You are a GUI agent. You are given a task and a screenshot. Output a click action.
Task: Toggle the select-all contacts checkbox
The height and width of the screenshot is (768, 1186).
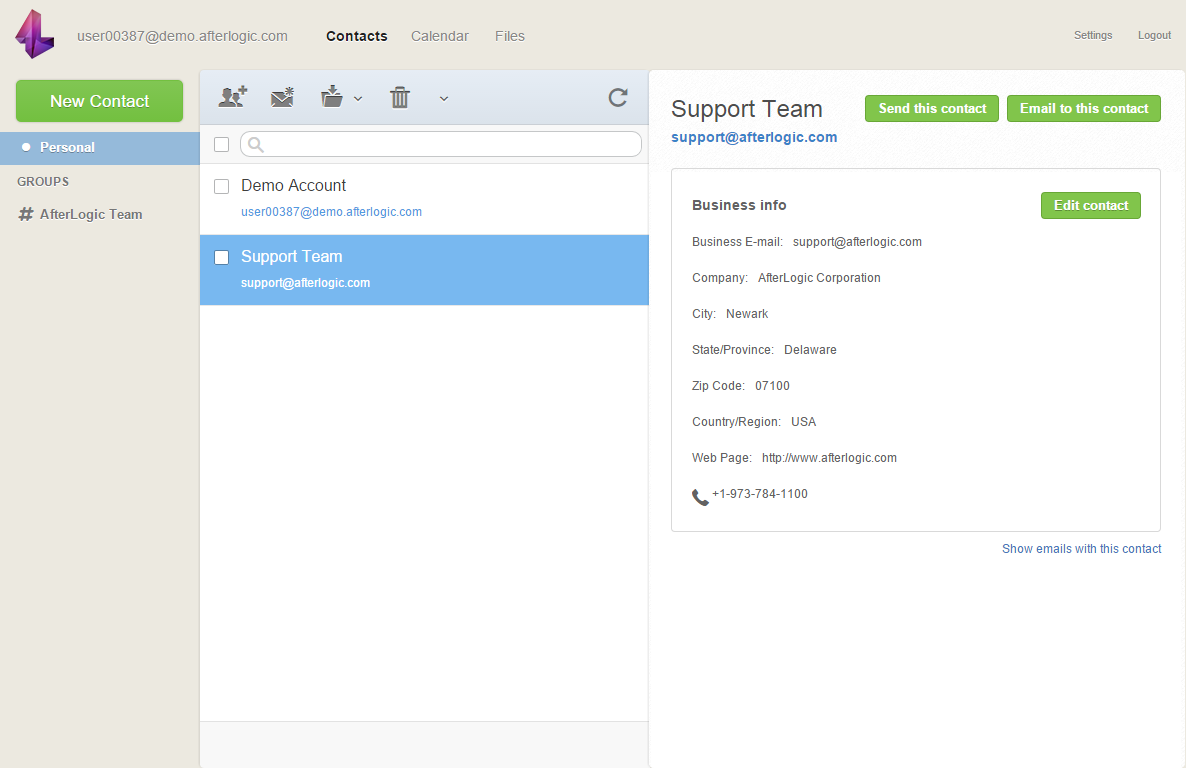coord(222,145)
